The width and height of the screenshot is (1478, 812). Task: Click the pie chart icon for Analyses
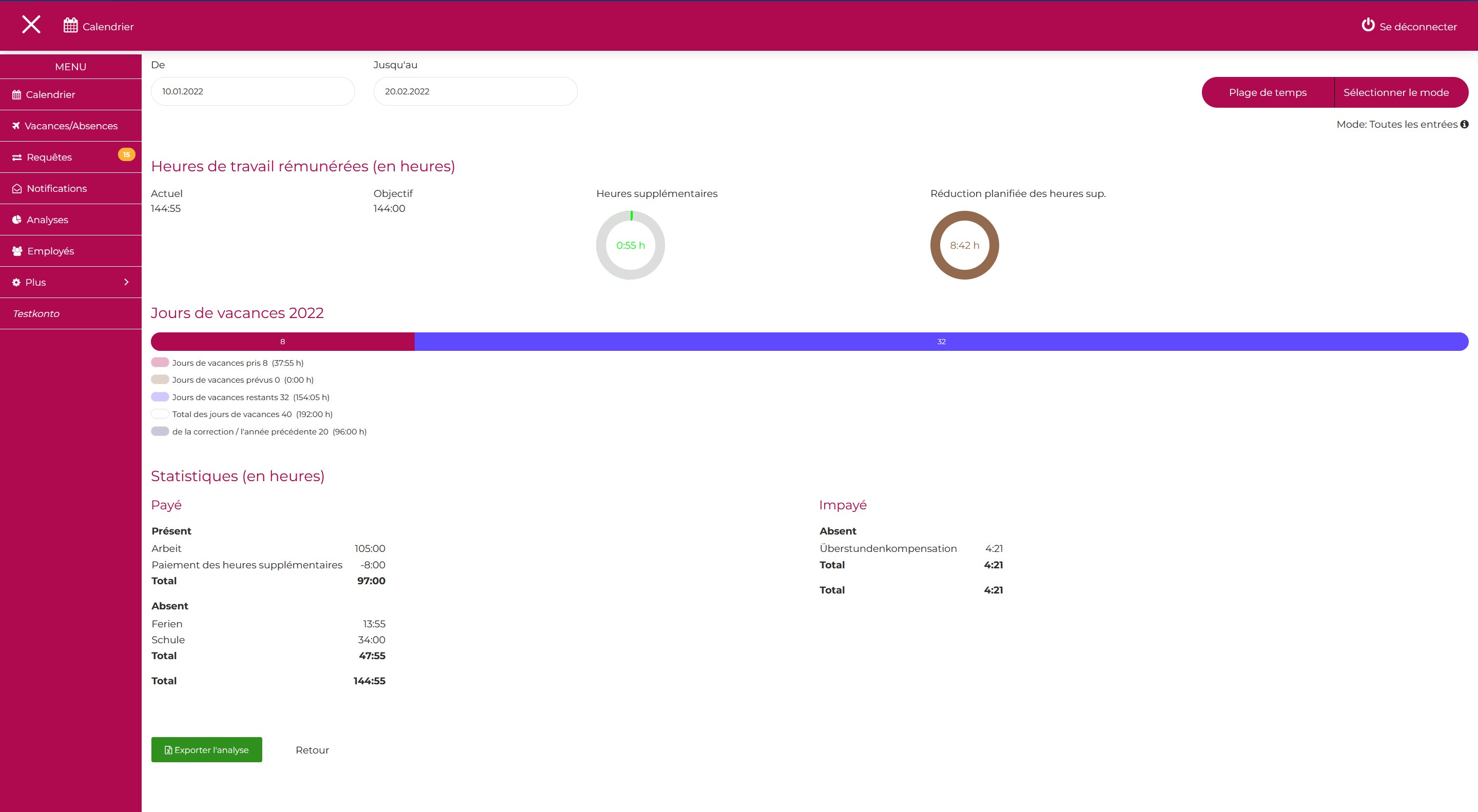[16, 220]
